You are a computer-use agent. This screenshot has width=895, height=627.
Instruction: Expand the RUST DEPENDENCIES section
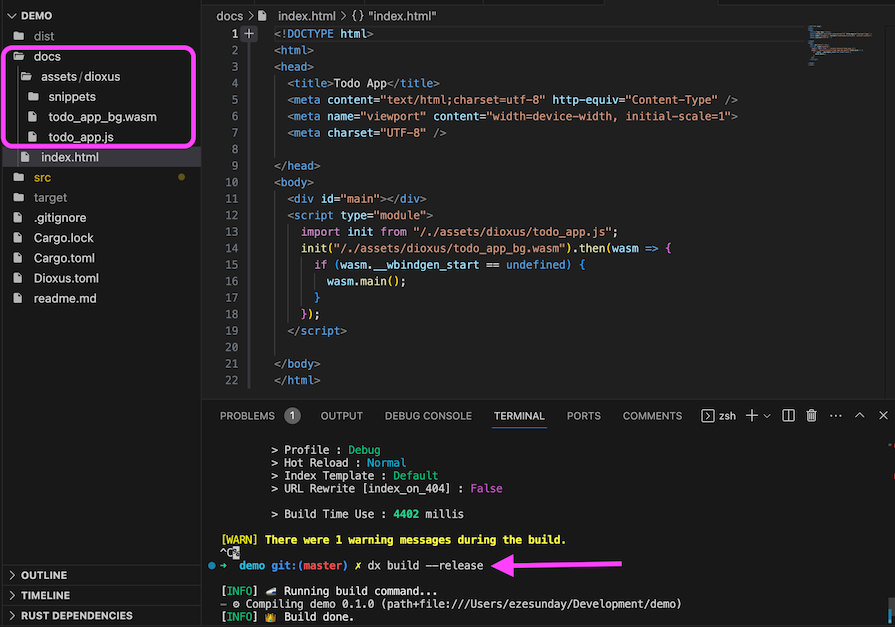(x=70, y=615)
